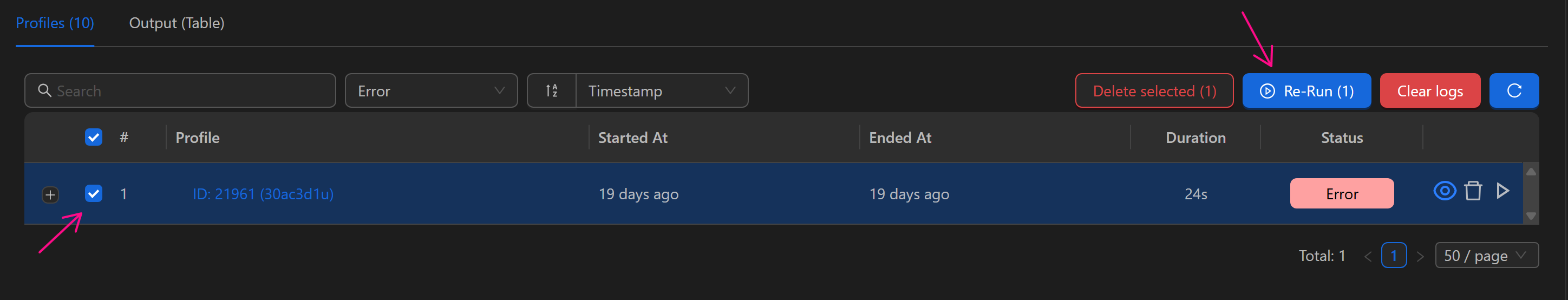Switch to the Output (Table) tab
This screenshot has height=300, width=1568.
pos(177,23)
